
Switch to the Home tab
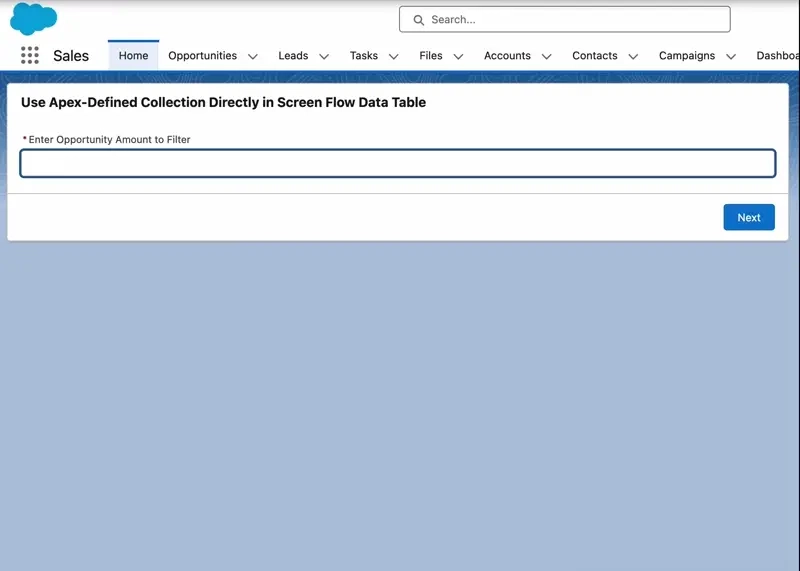point(133,55)
